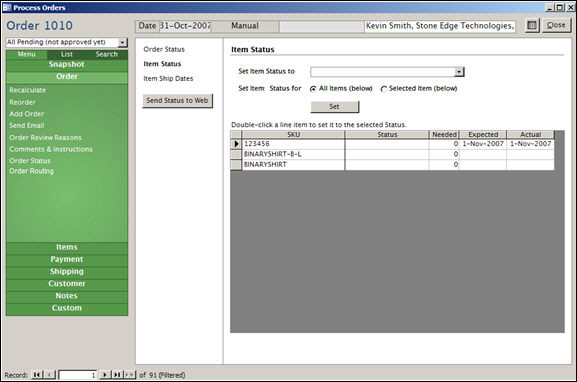The image size is (577, 382).
Task: Select row selector beside BINARYSHIRT row
Action: 236,165
